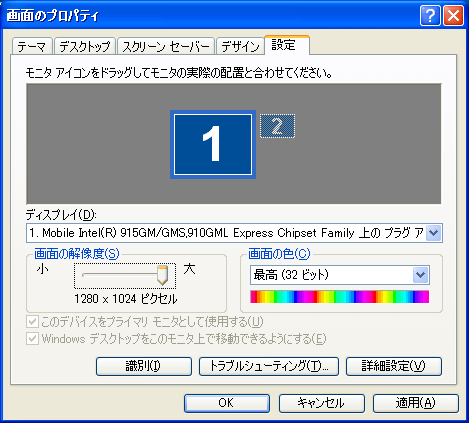
Task: Switch to the デスクトップ tab
Action: tap(85, 46)
